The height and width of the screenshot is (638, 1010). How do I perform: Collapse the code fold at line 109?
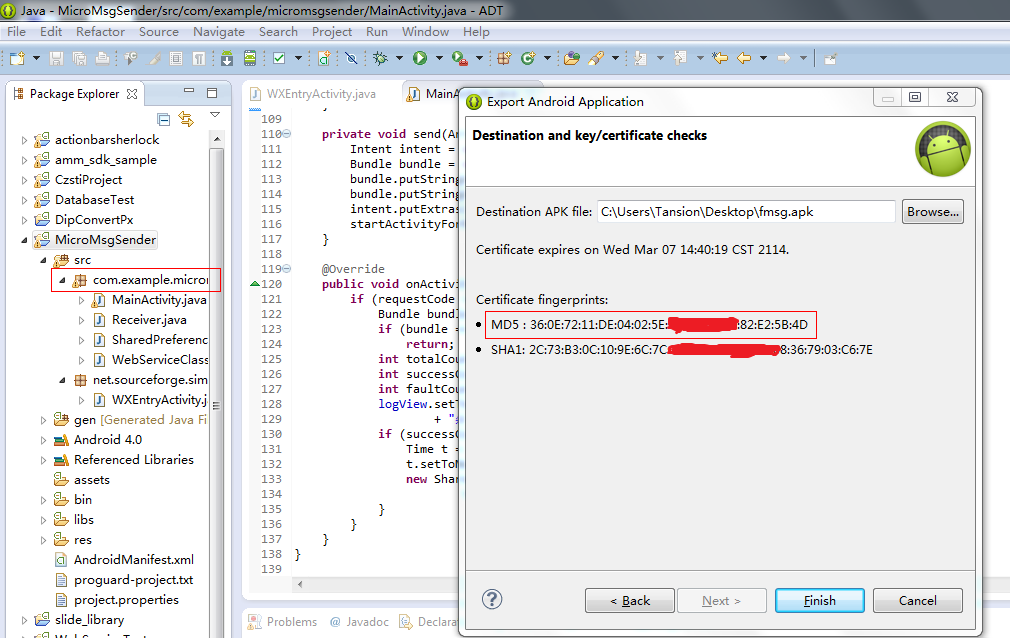click(x=288, y=134)
